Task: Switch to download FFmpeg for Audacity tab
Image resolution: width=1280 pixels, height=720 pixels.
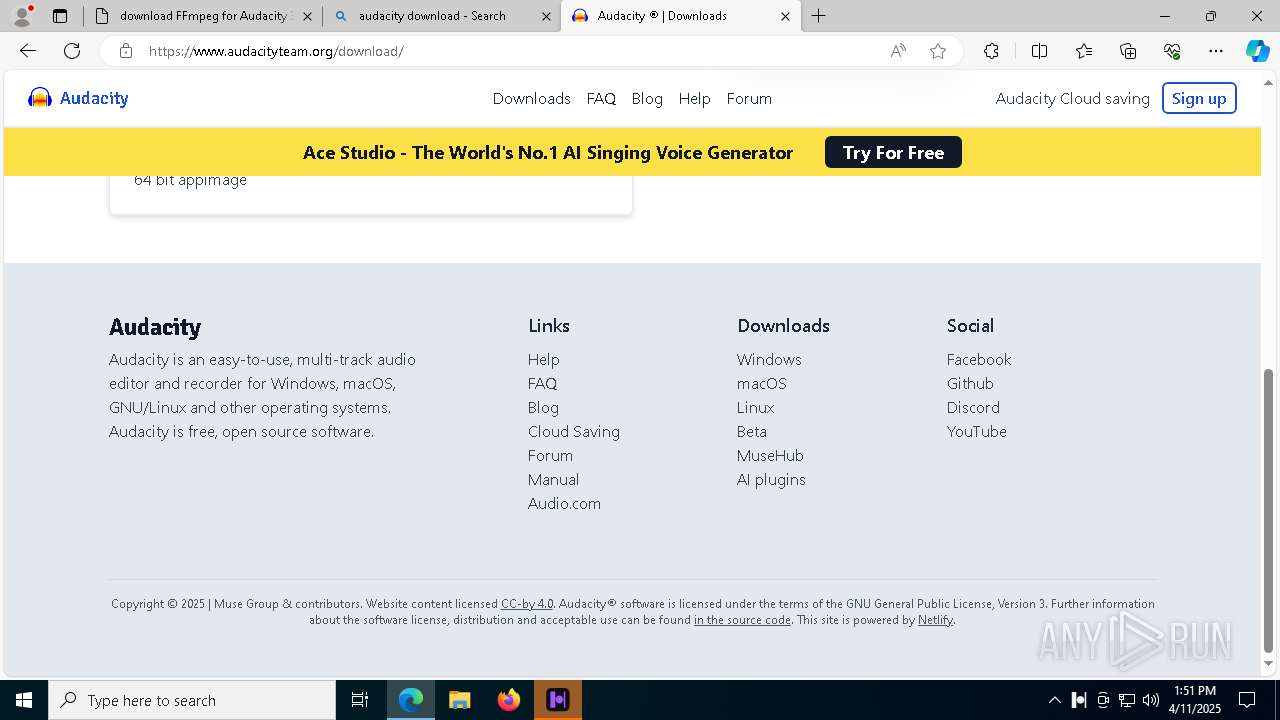Action: (203, 16)
